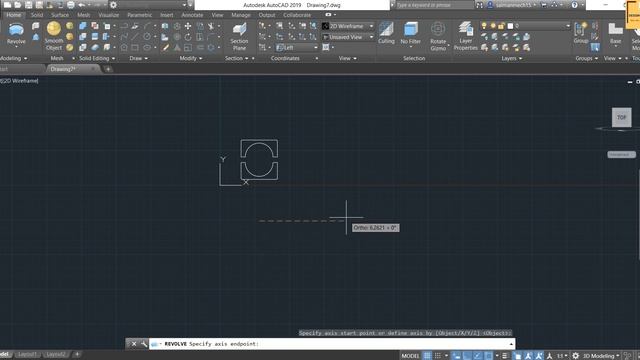Toggle layer freeze sun icon
Image resolution: width=640 pixels, height=360 pixels.
pyautogui.click(x=493, y=26)
